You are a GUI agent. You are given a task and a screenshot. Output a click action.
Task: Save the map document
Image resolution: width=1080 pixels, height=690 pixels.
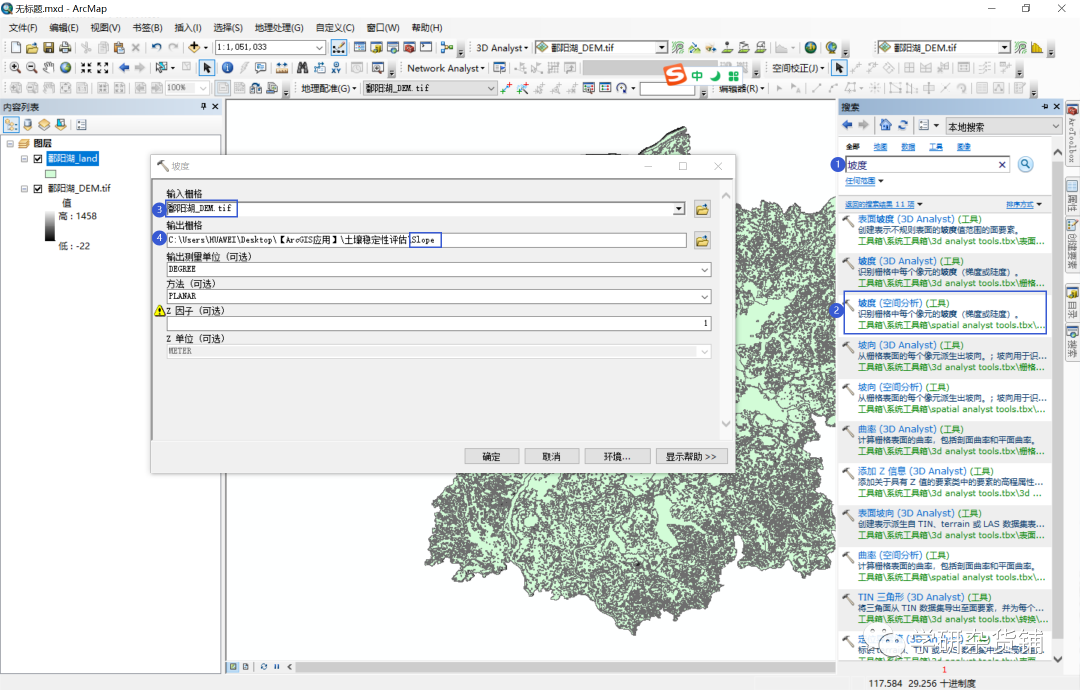click(x=47, y=46)
